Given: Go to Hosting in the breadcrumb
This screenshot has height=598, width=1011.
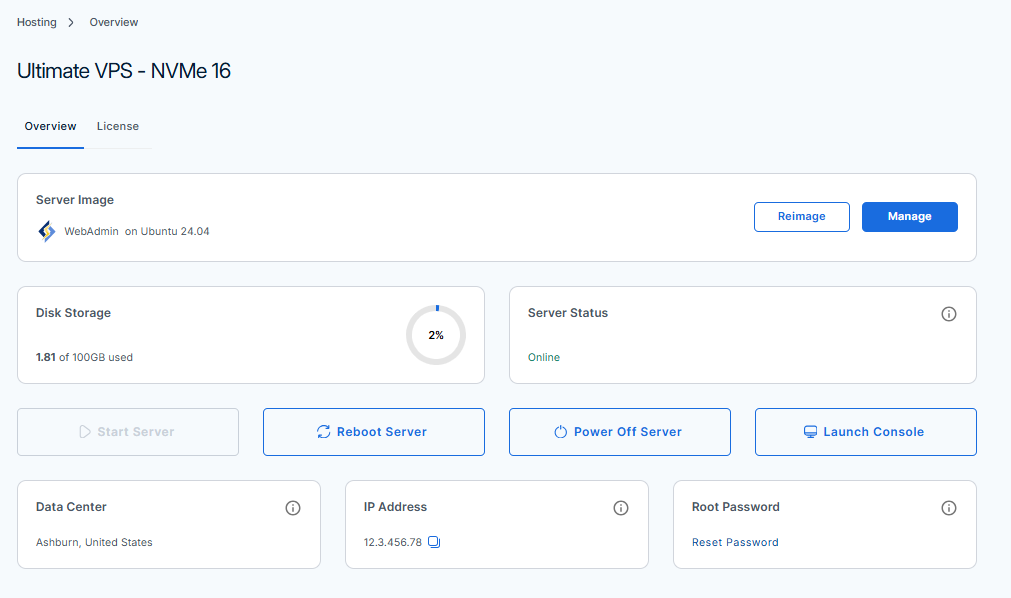Looking at the screenshot, I should click(x=37, y=22).
